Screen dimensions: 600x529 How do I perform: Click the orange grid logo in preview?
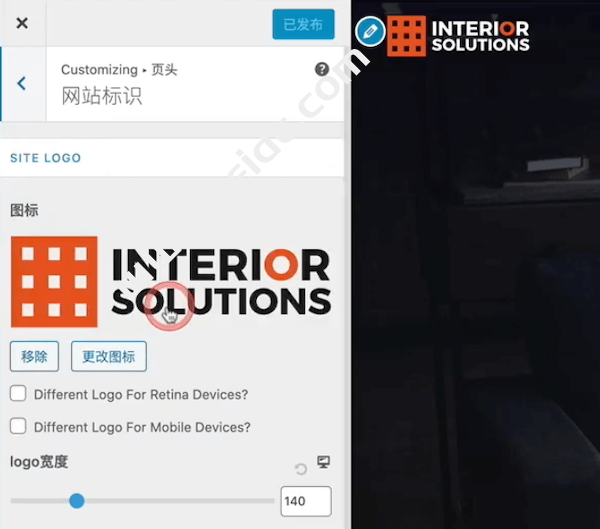[406, 36]
